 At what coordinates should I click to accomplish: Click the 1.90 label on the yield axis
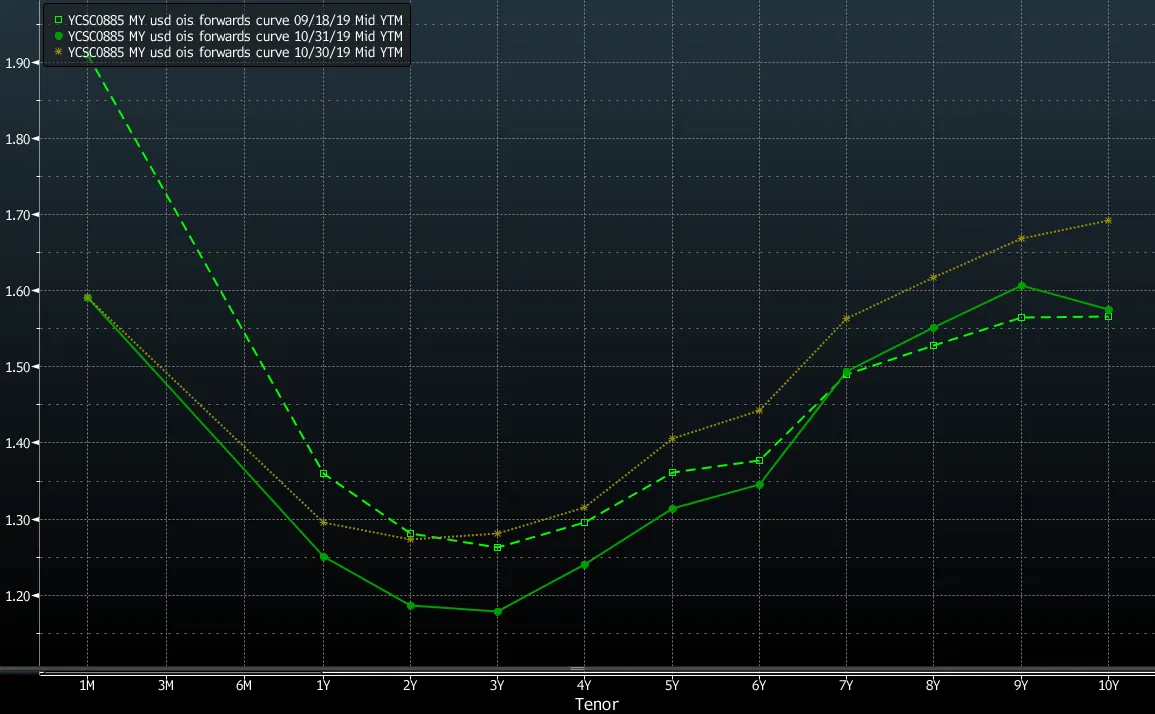click(x=18, y=62)
